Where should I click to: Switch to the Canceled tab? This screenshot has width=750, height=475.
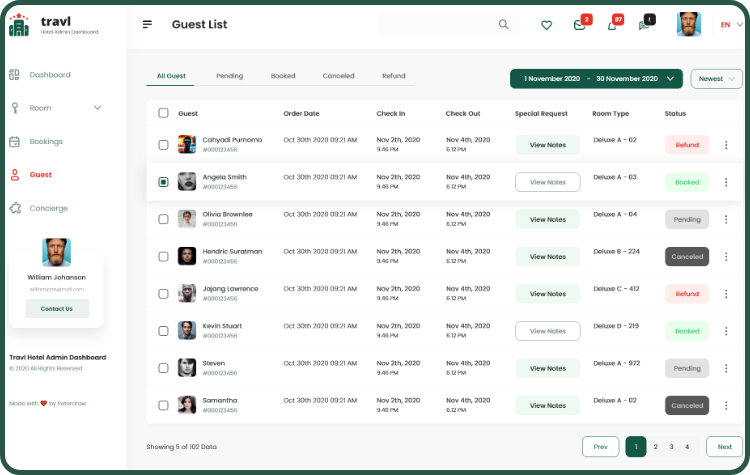[x=338, y=76]
